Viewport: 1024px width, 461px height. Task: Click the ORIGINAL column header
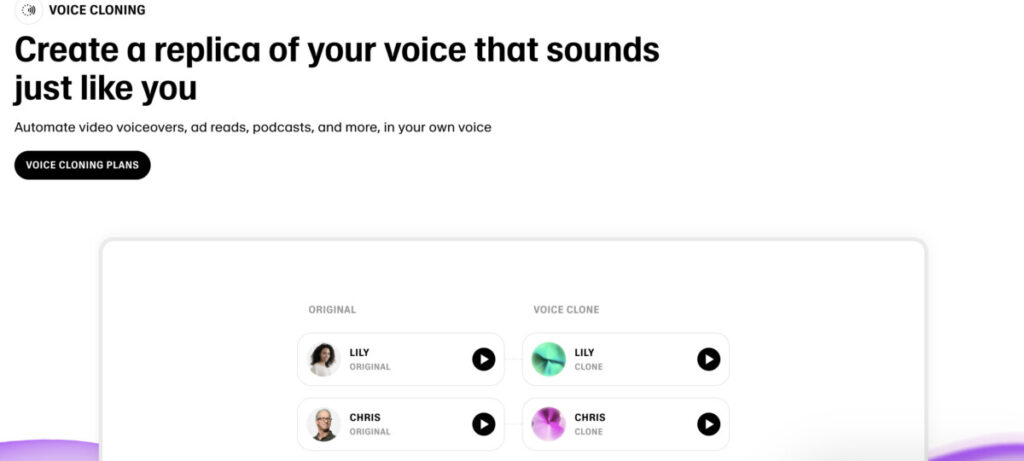pyautogui.click(x=332, y=310)
